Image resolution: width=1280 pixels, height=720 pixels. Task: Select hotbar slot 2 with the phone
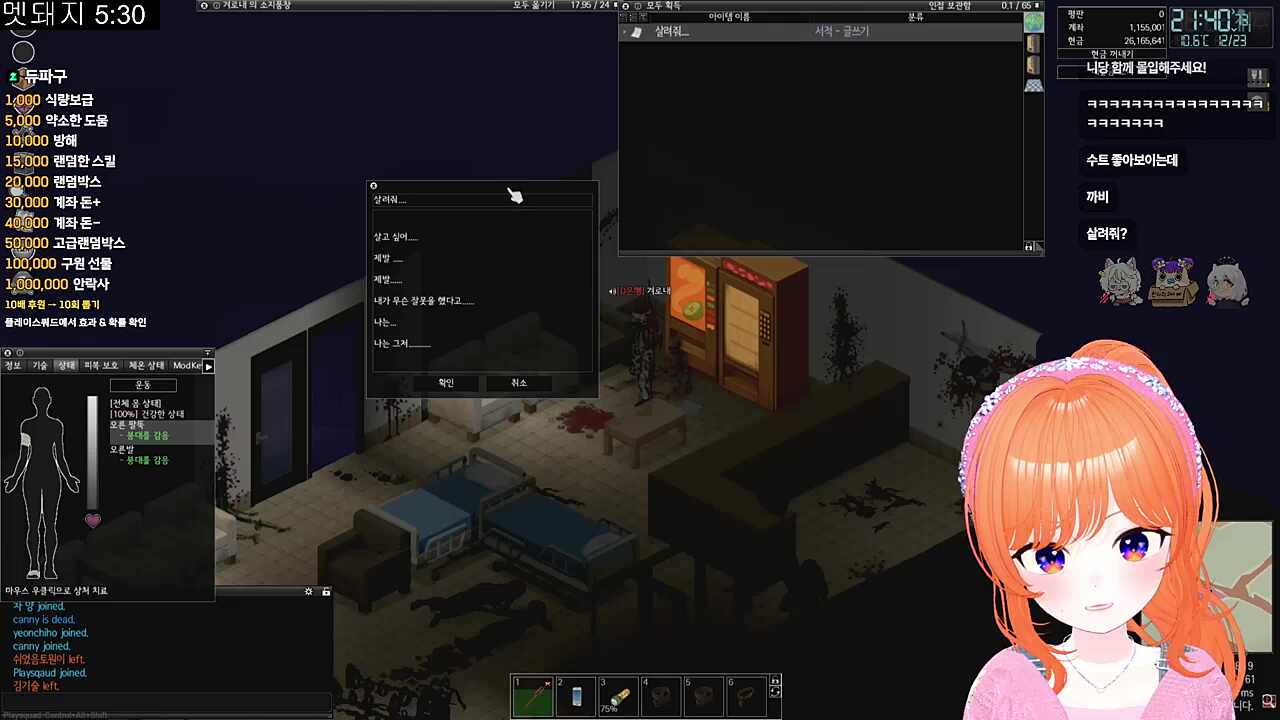[x=576, y=696]
